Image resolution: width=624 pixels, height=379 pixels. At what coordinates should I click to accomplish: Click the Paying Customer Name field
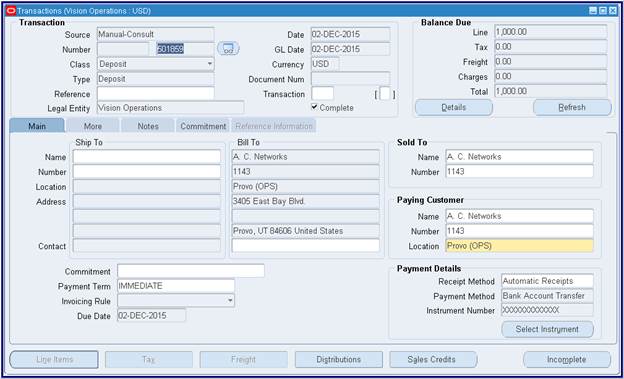tap(519, 216)
